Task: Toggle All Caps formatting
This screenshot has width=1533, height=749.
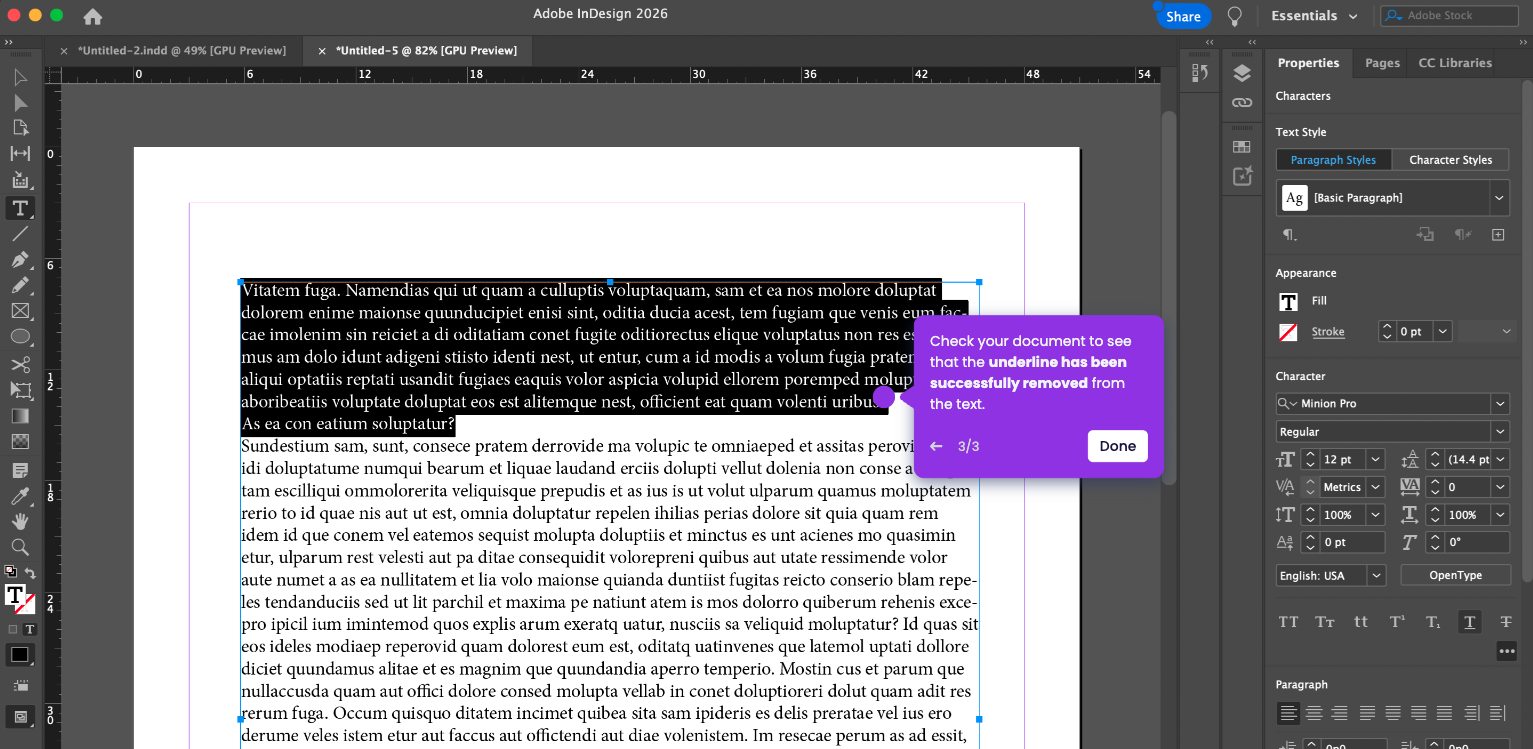Action: [1289, 622]
